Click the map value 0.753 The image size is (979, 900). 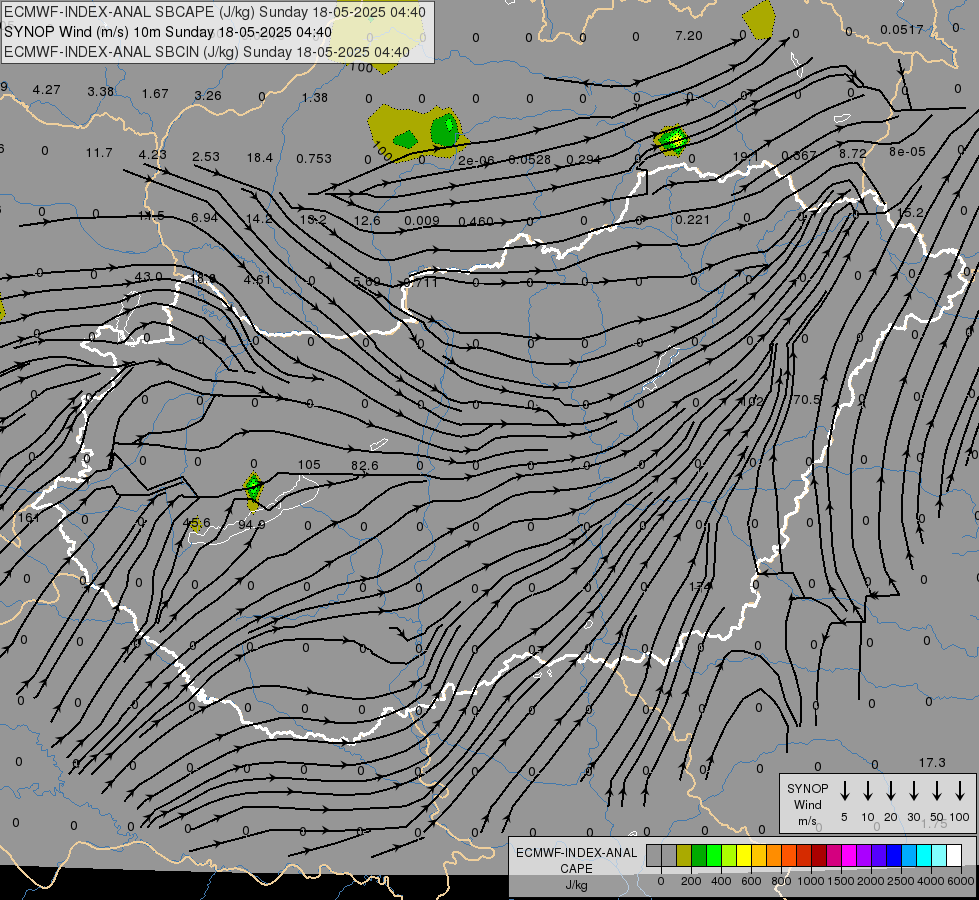pos(314,159)
